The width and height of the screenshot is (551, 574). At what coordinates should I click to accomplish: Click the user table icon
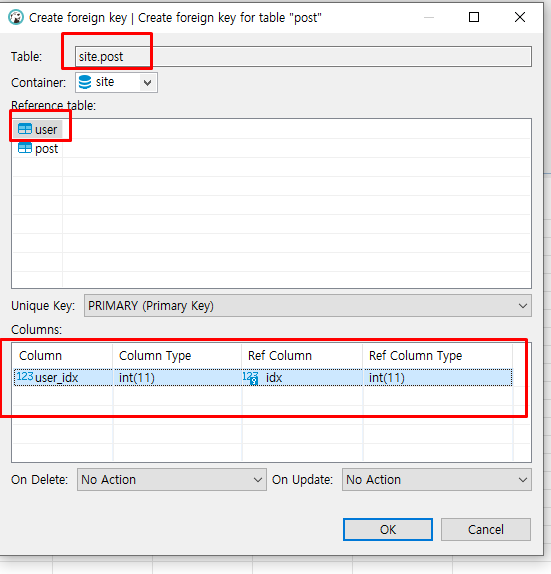(x=25, y=129)
